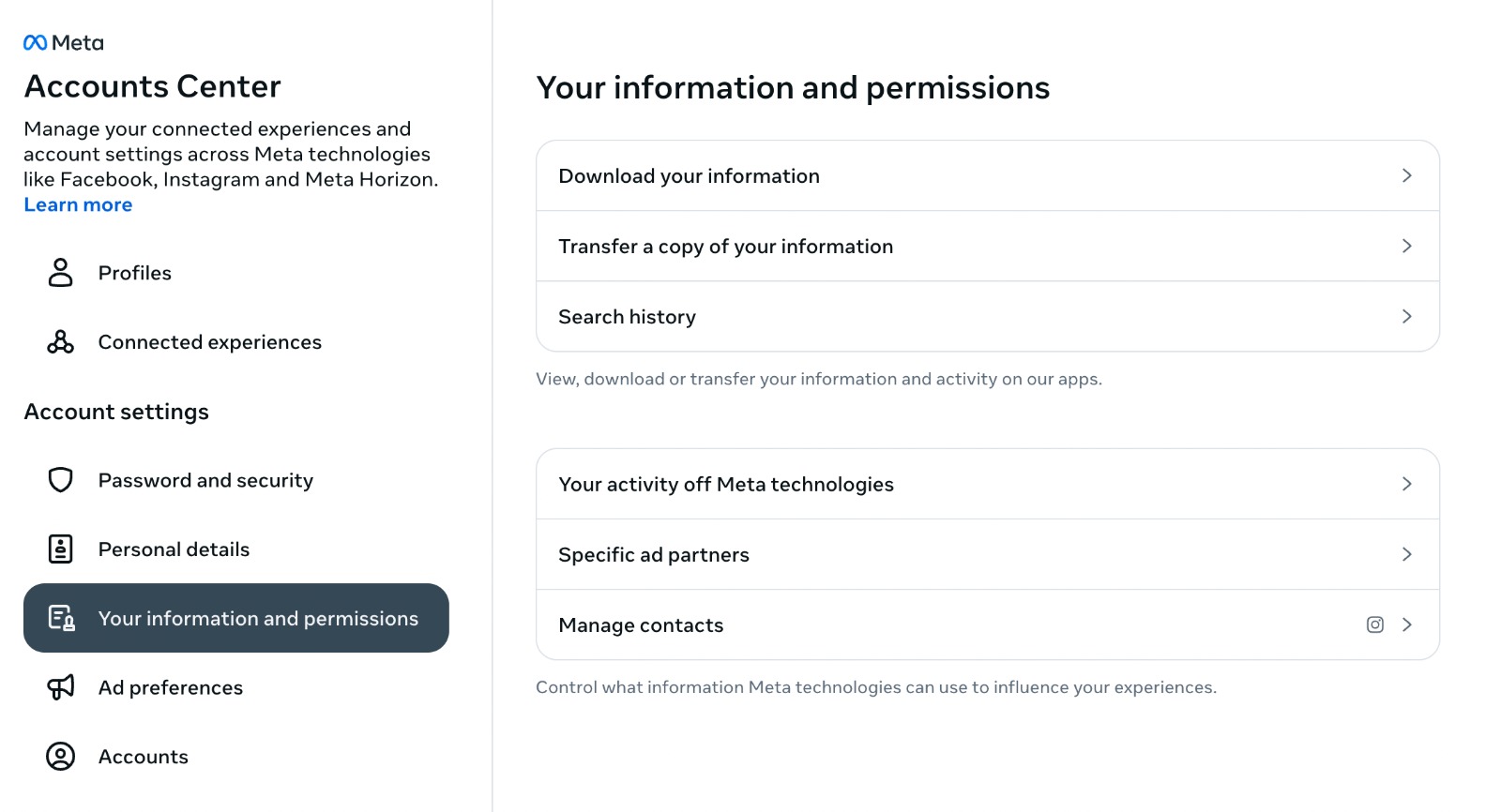Screen dimensions: 1501x812
Task: Click the main 'Your information and permissions' page heading
Action: tap(793, 87)
